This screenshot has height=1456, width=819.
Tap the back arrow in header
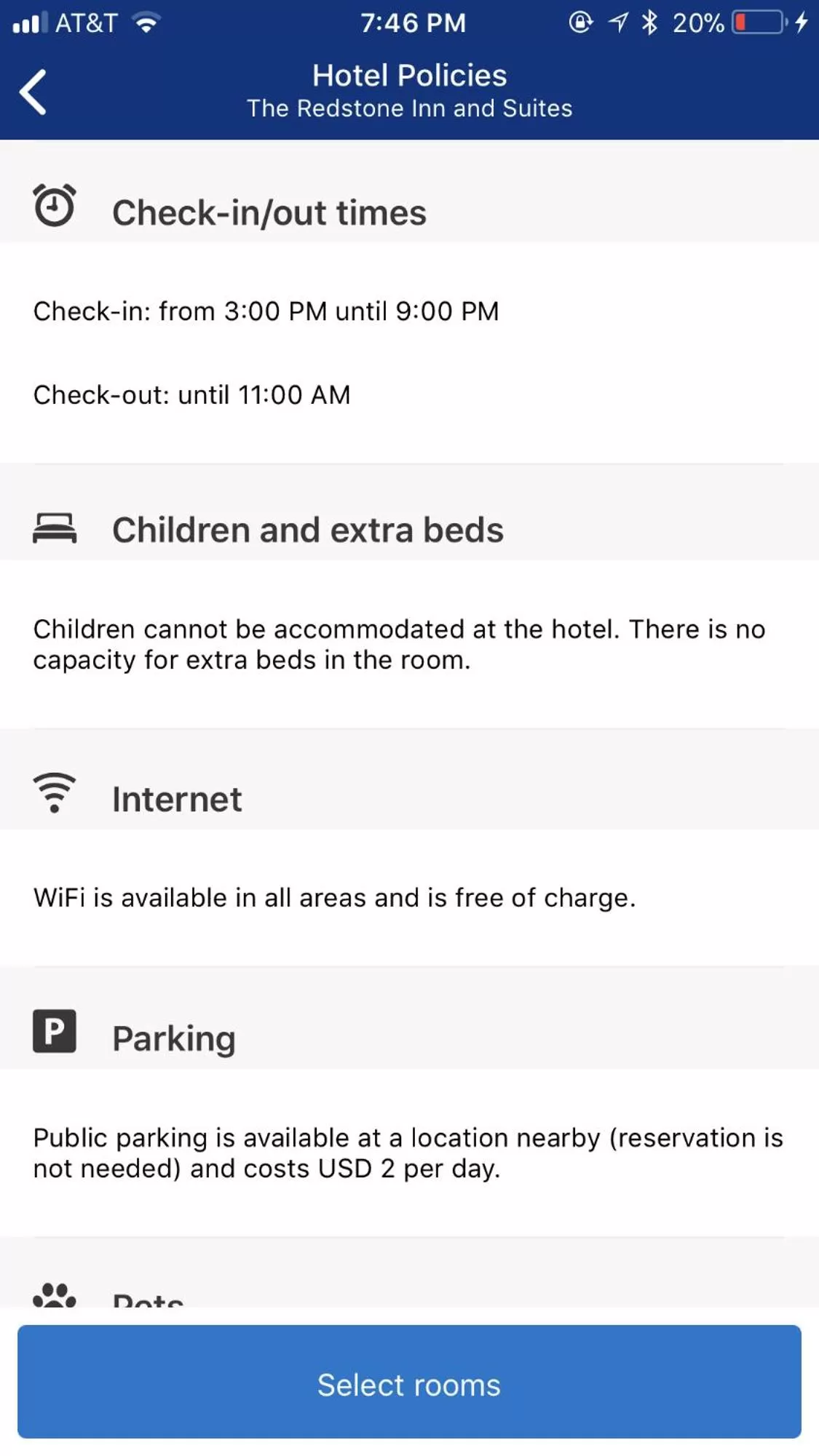(33, 92)
